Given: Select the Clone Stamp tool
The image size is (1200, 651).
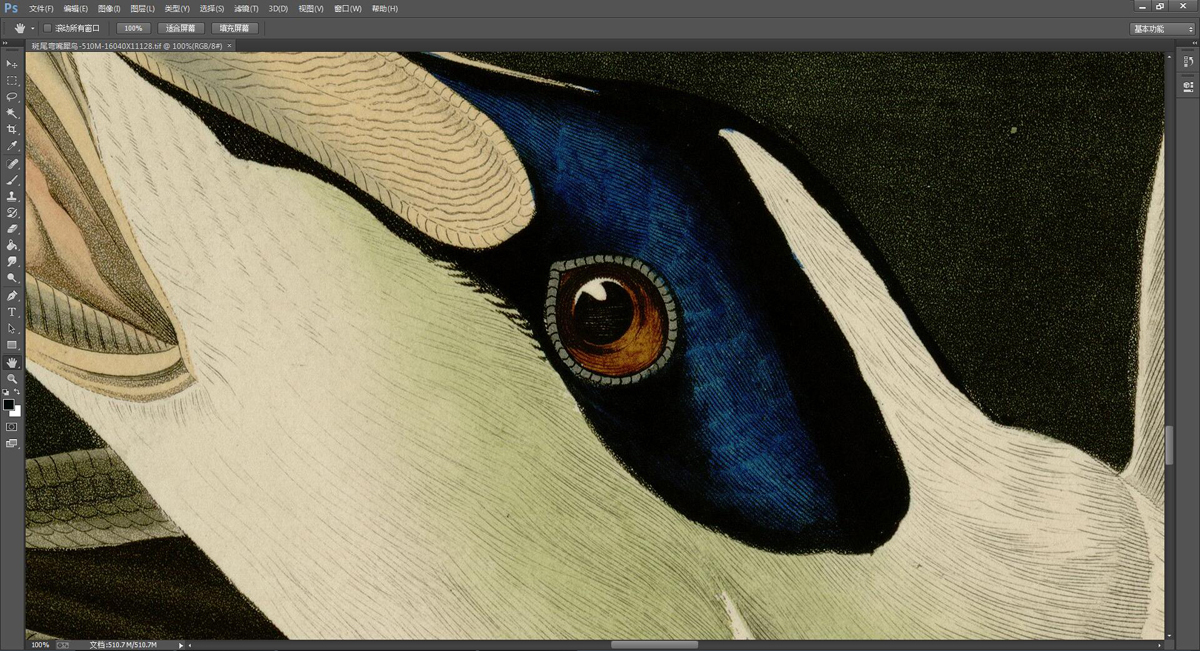Looking at the screenshot, I should tap(12, 197).
